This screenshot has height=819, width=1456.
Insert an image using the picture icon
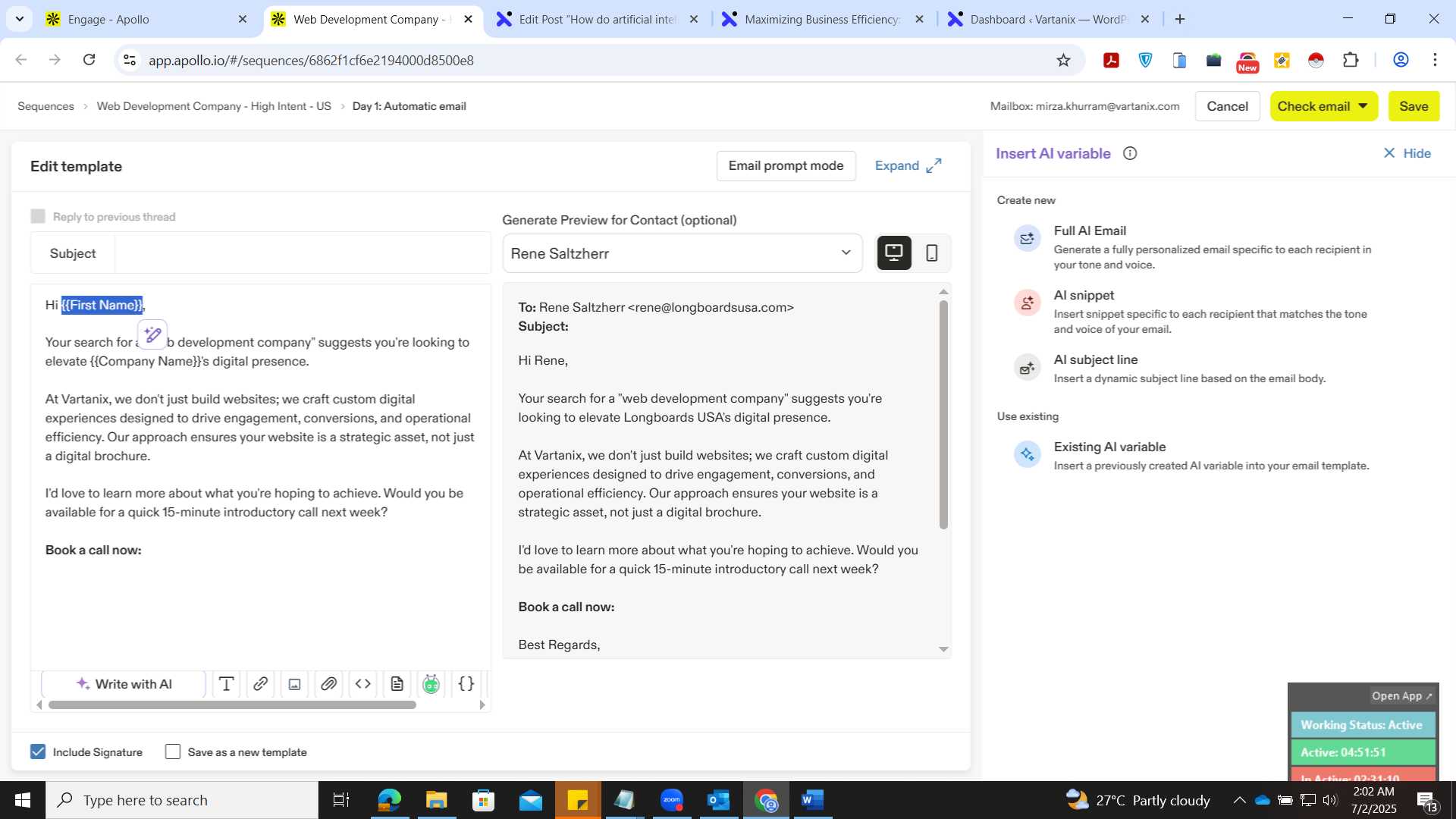pos(294,684)
